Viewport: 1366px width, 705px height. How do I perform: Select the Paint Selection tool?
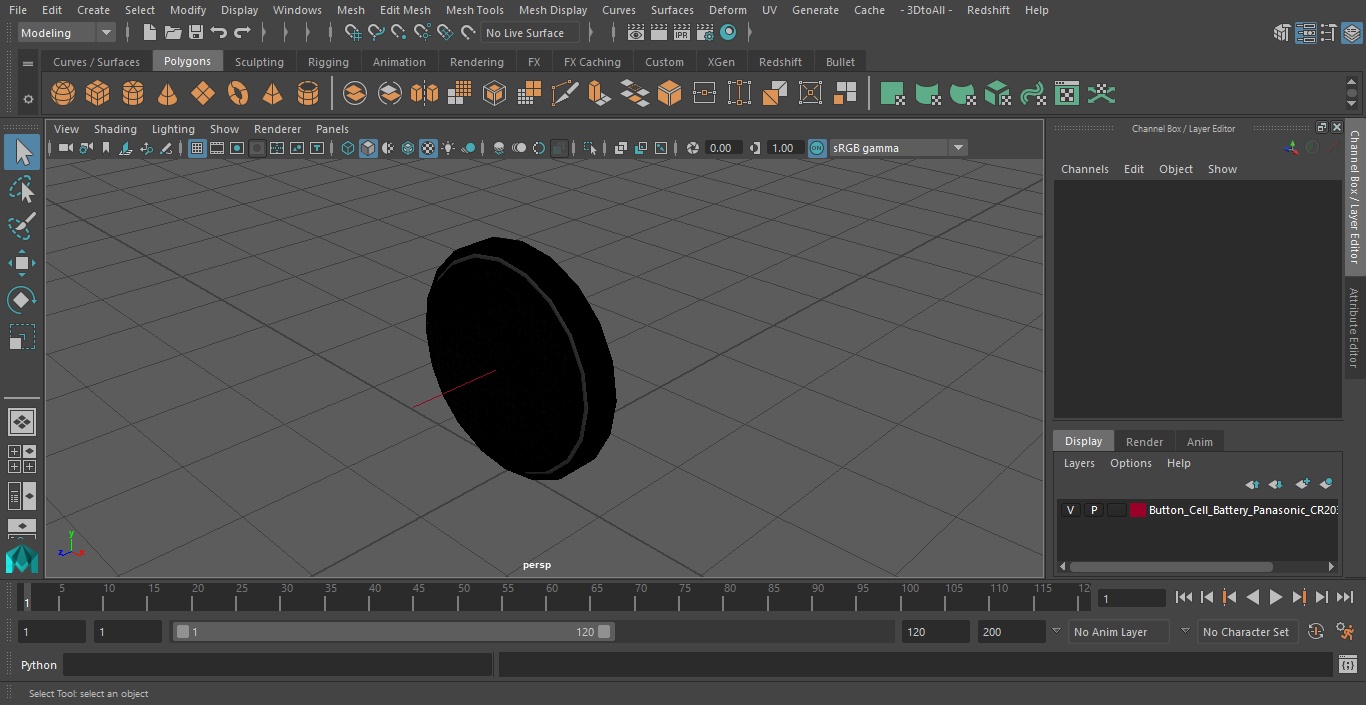22,226
